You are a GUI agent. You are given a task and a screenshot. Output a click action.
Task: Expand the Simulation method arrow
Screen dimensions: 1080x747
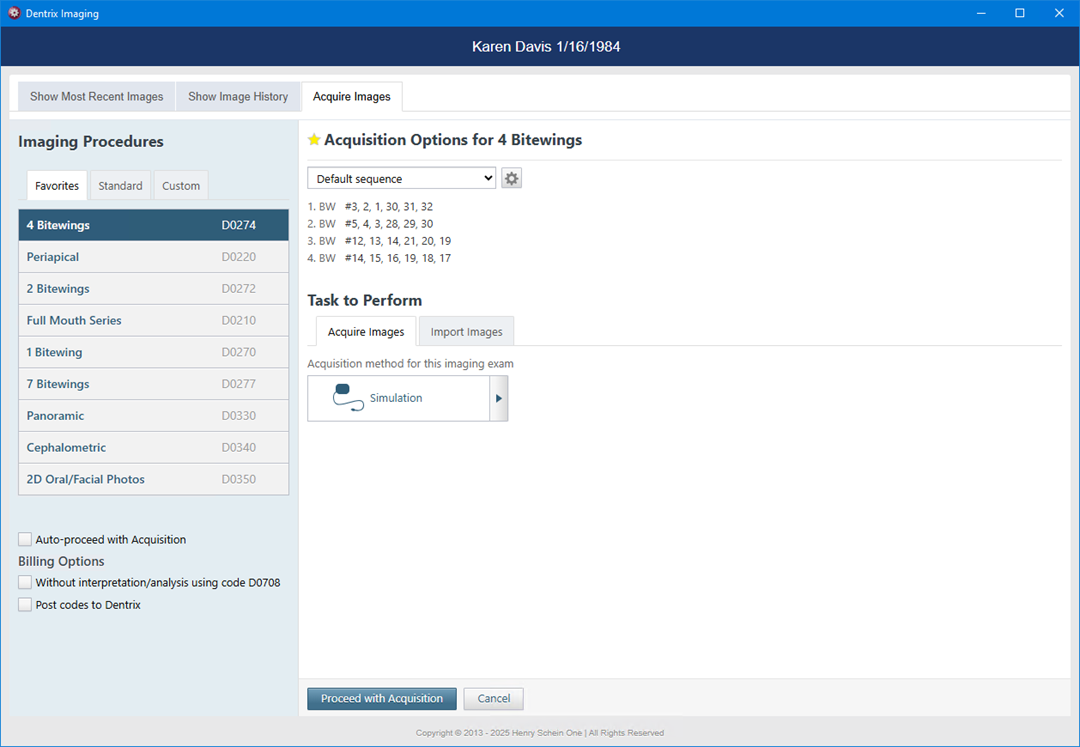(499, 398)
